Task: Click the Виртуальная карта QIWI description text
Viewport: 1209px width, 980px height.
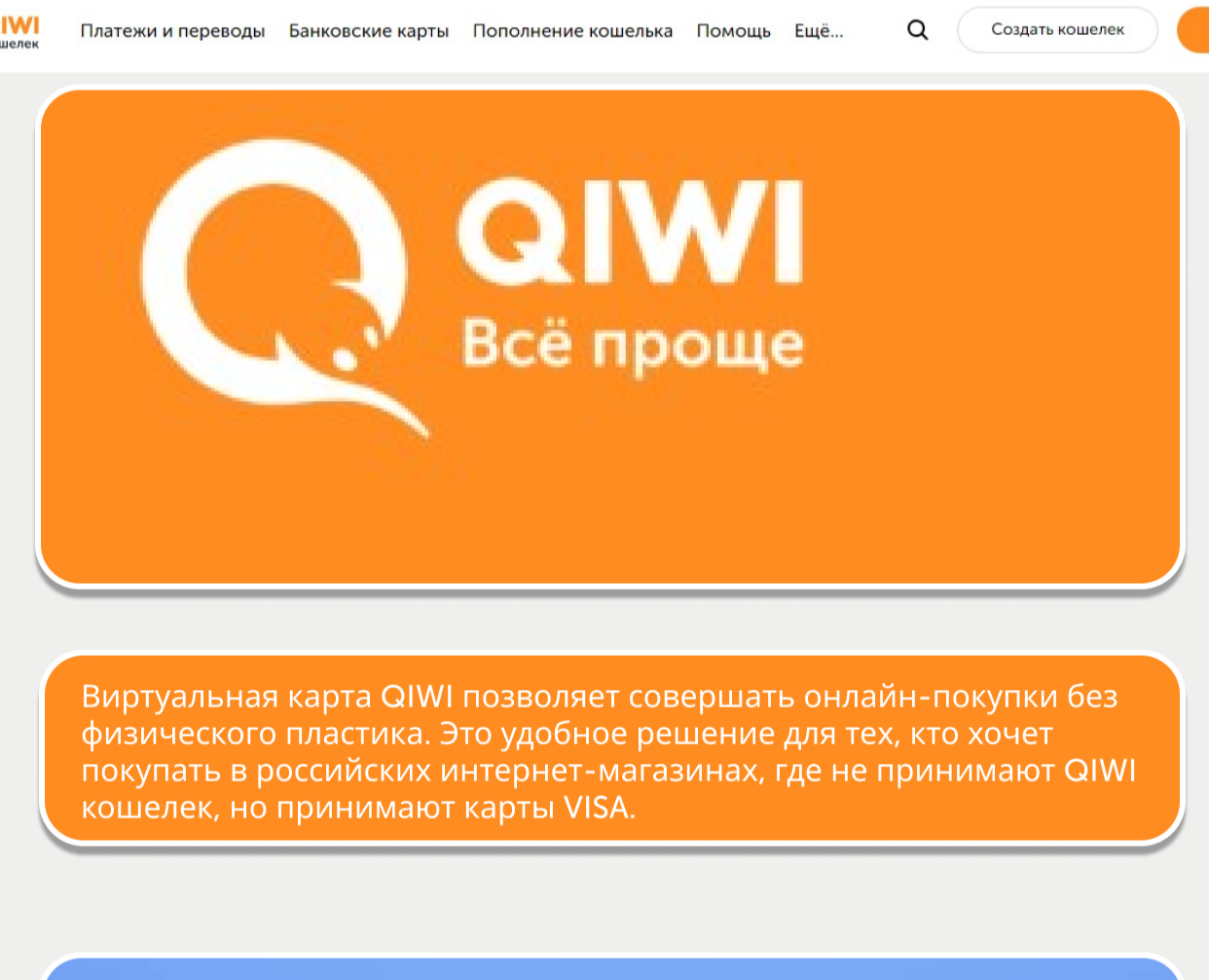Action: [x=609, y=751]
